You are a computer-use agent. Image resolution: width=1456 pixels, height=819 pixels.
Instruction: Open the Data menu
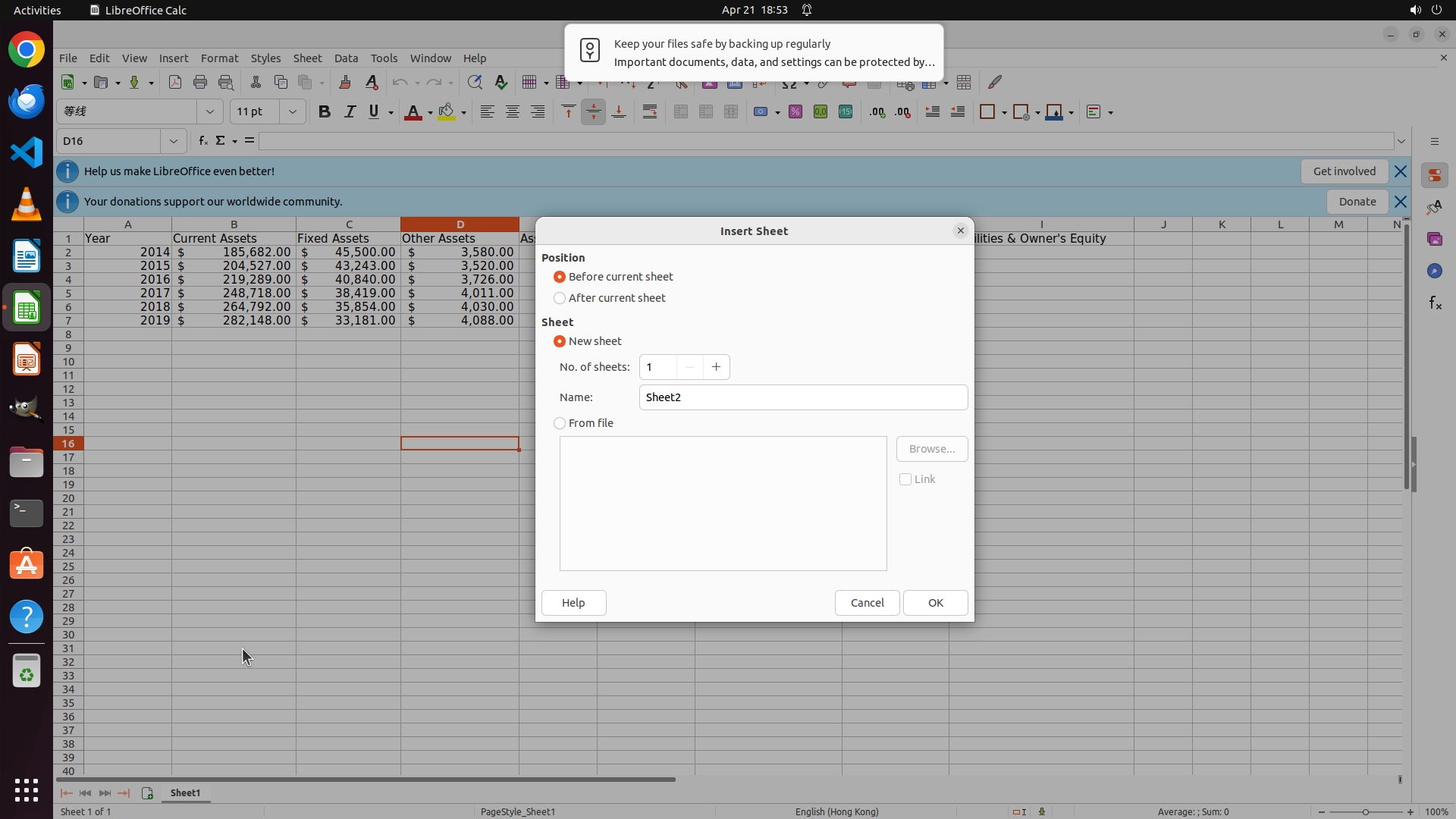pyautogui.click(x=346, y=58)
